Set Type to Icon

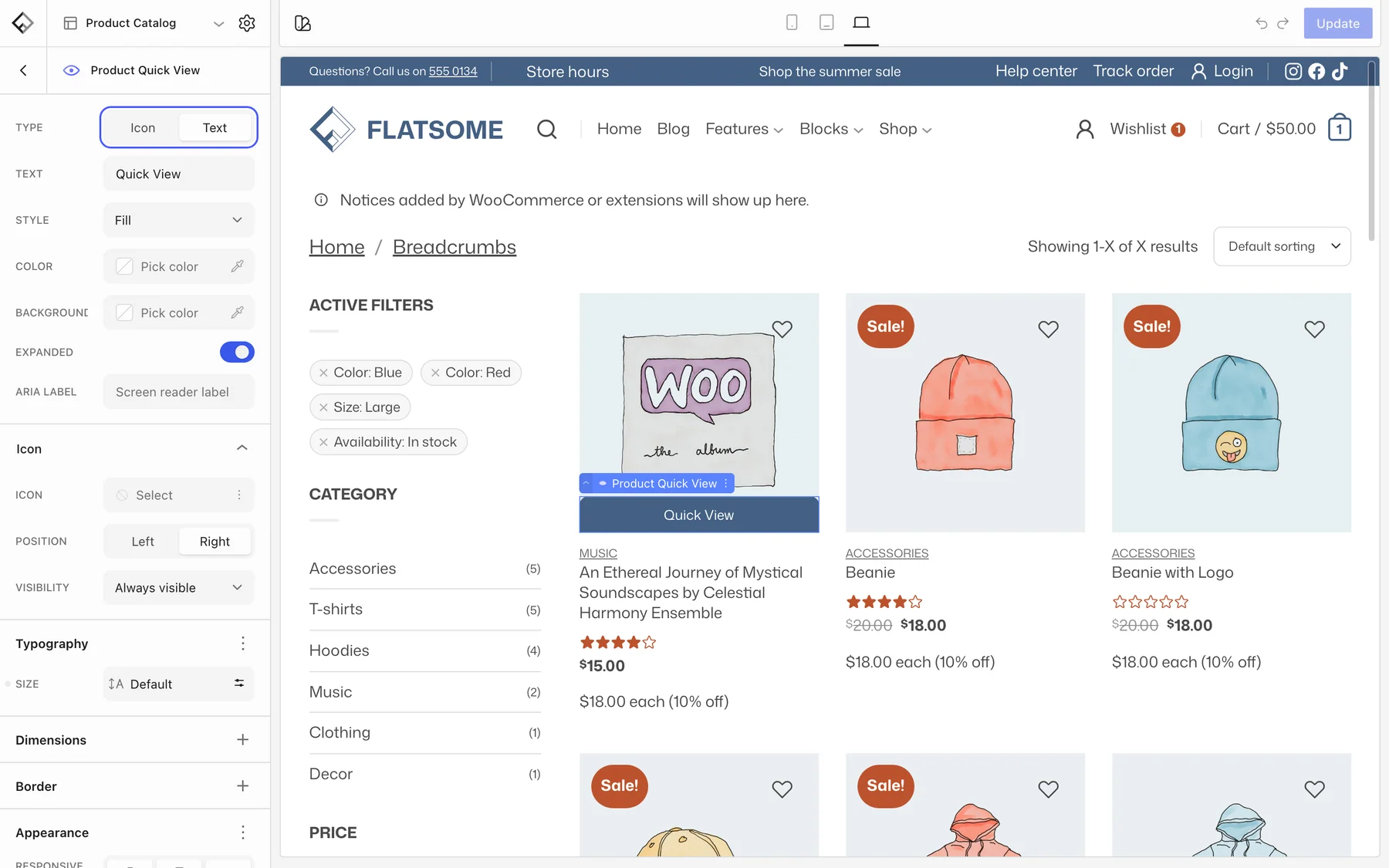point(143,127)
